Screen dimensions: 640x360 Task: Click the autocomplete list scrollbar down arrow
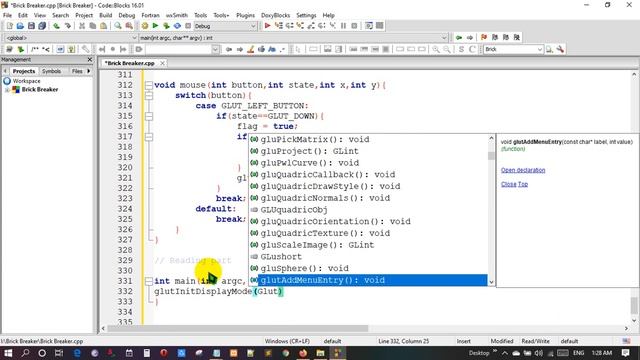coord(491,282)
